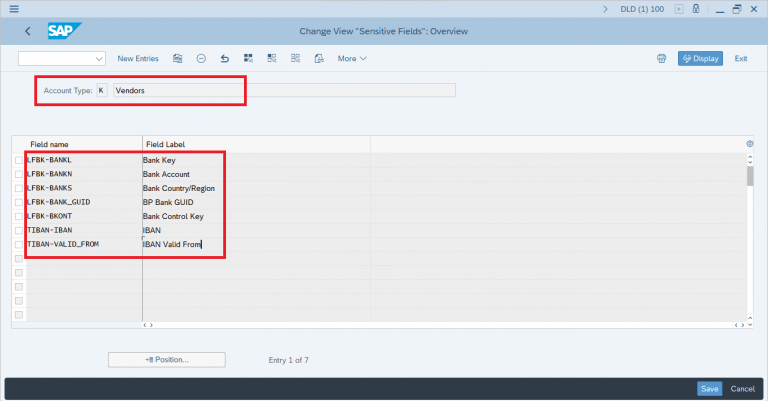Viewport: 768px width, 401px height.
Task: Check the TIBAN-IBAN row selector
Action: tap(19, 230)
